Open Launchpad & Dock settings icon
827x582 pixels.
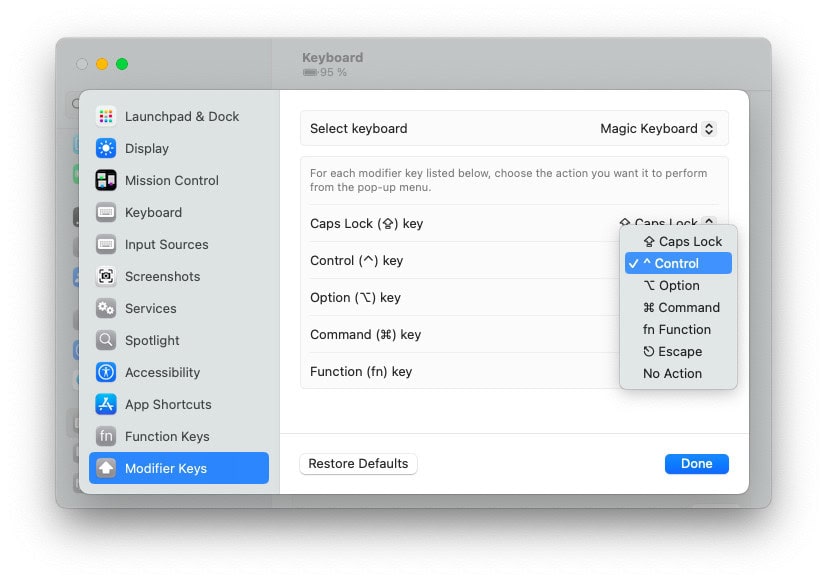[106, 116]
